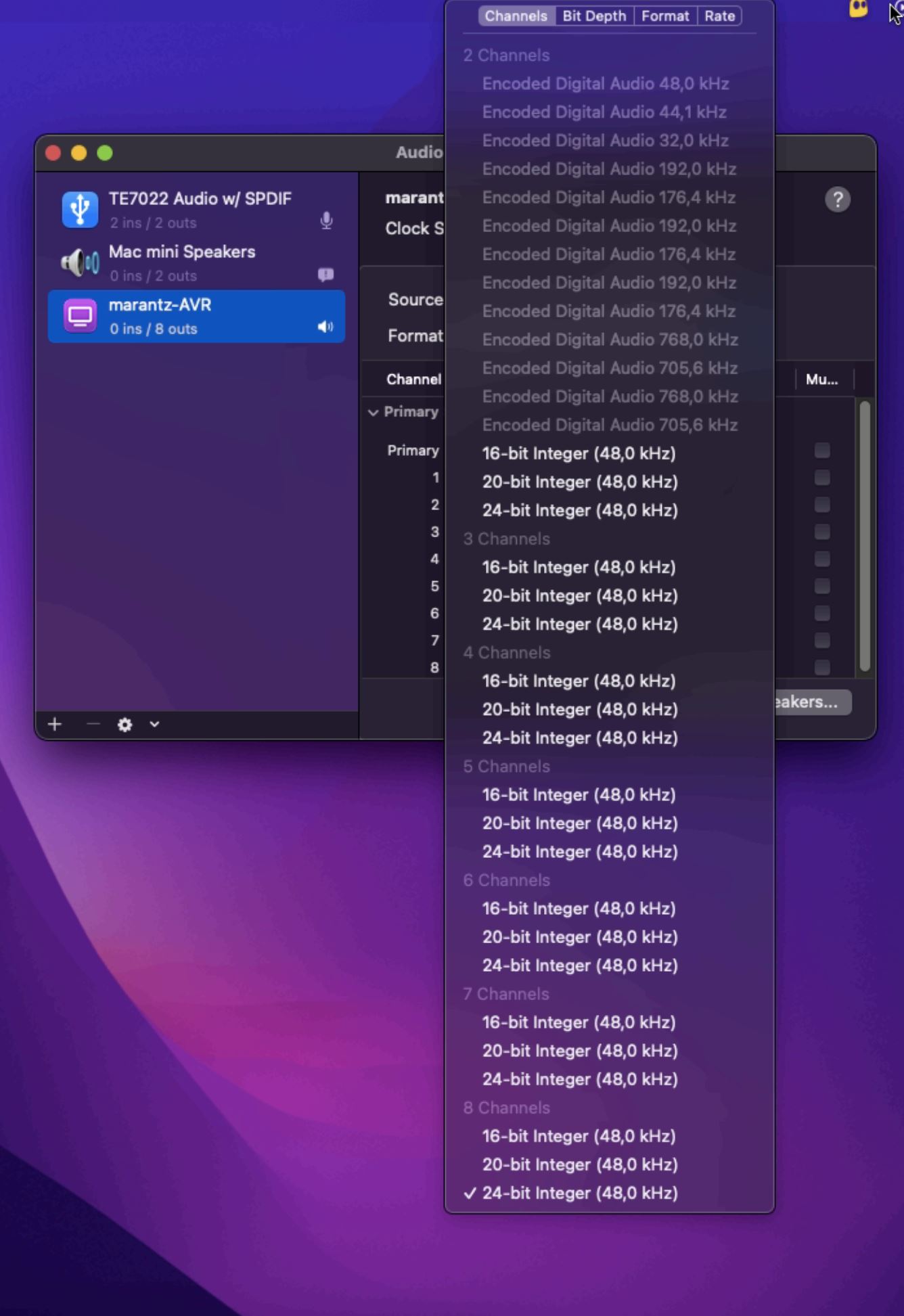Select the marantz-AVR device row
Screen dimensions: 904x1316
tap(196, 316)
